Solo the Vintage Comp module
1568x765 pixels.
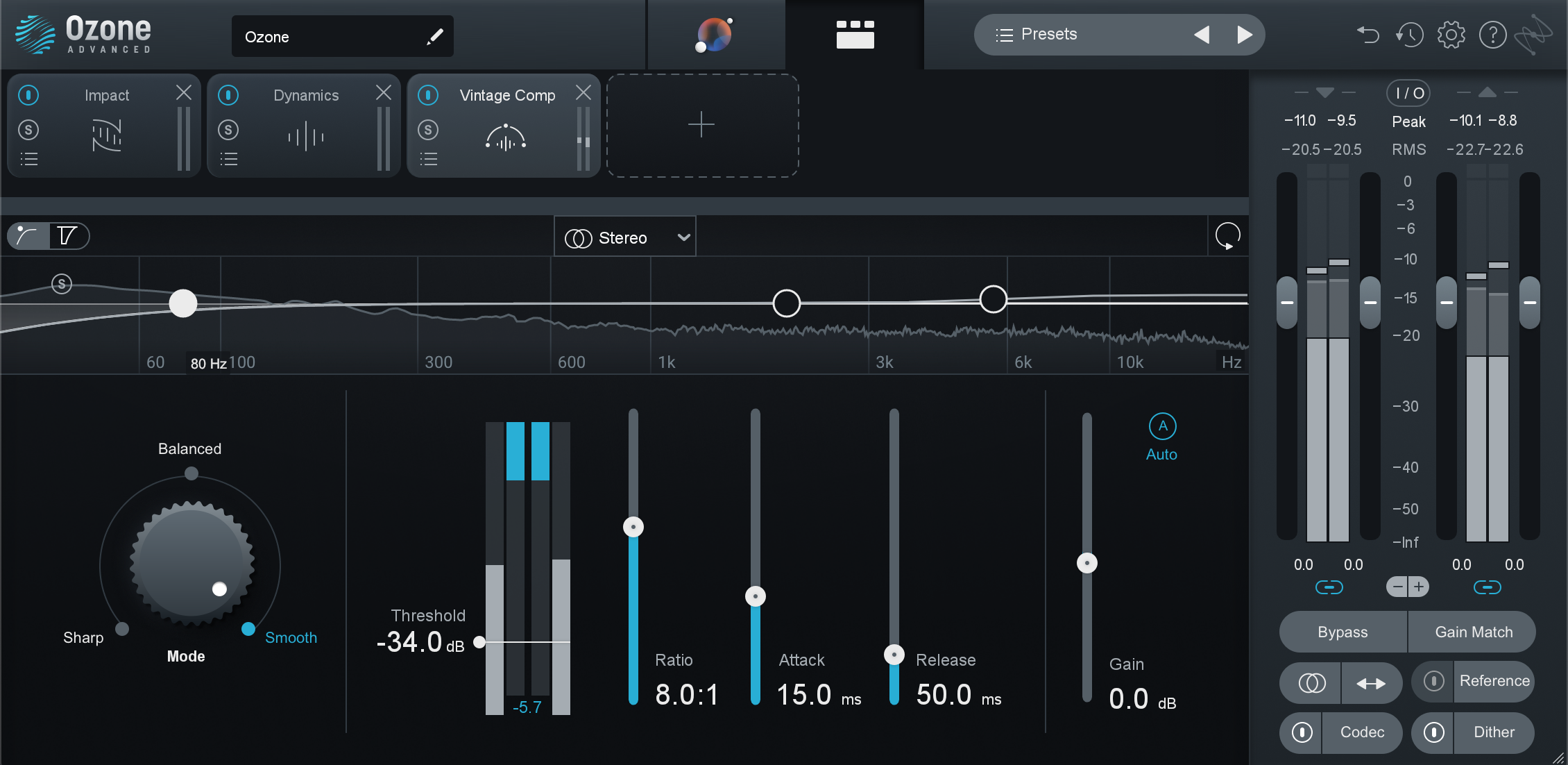[428, 129]
